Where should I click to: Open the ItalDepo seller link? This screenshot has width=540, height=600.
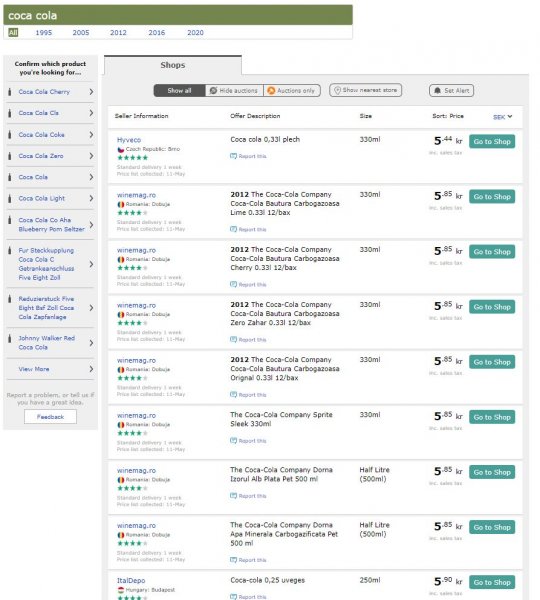point(131,580)
